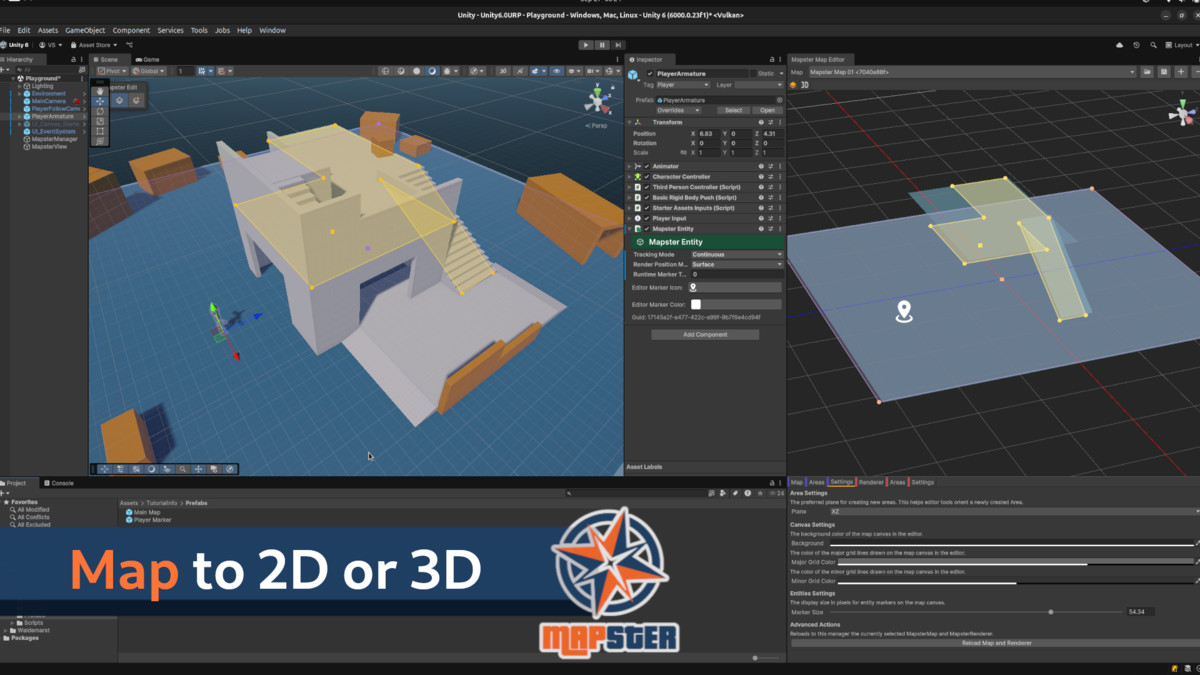Toggle the Player Input component checkbox
This screenshot has width=1200, height=675.
point(647,218)
